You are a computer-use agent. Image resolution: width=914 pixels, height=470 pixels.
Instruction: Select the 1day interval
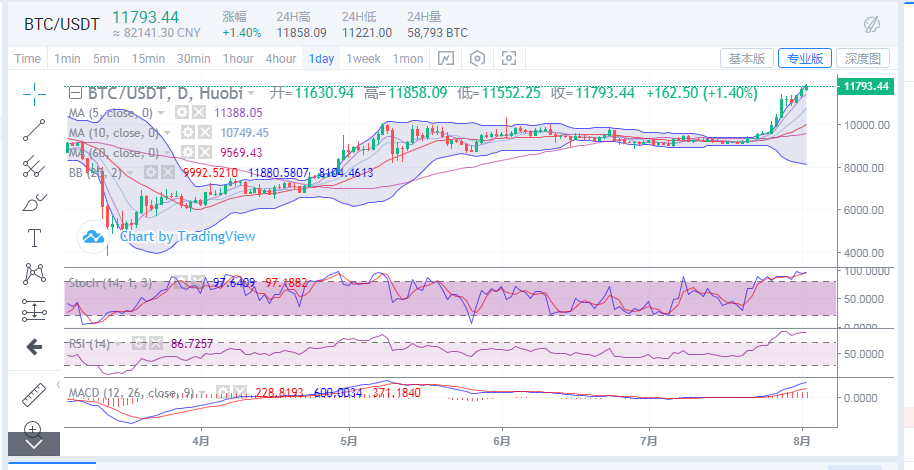point(321,58)
